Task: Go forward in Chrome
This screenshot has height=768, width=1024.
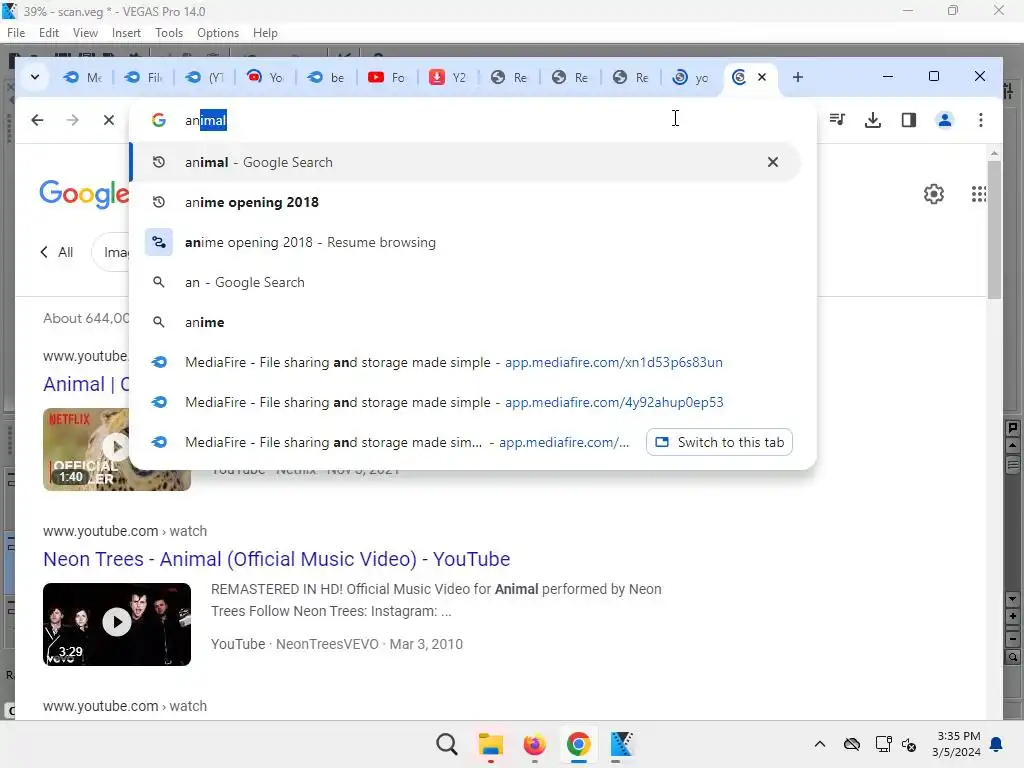Action: [72, 120]
